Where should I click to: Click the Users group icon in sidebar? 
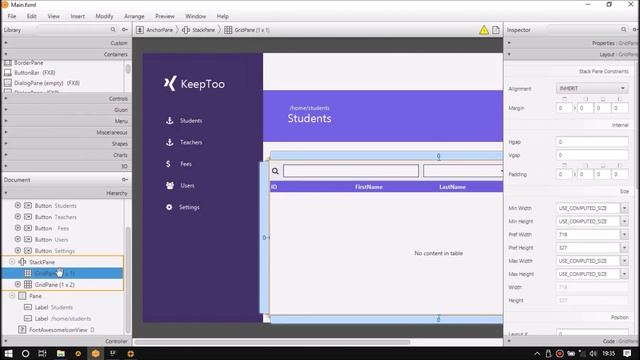tap(170, 185)
